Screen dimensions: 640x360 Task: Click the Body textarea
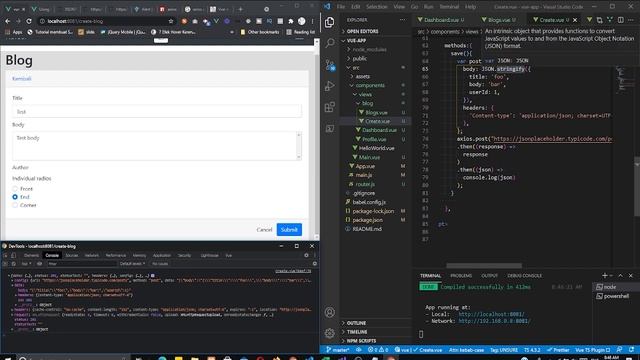pyautogui.click(x=157, y=146)
